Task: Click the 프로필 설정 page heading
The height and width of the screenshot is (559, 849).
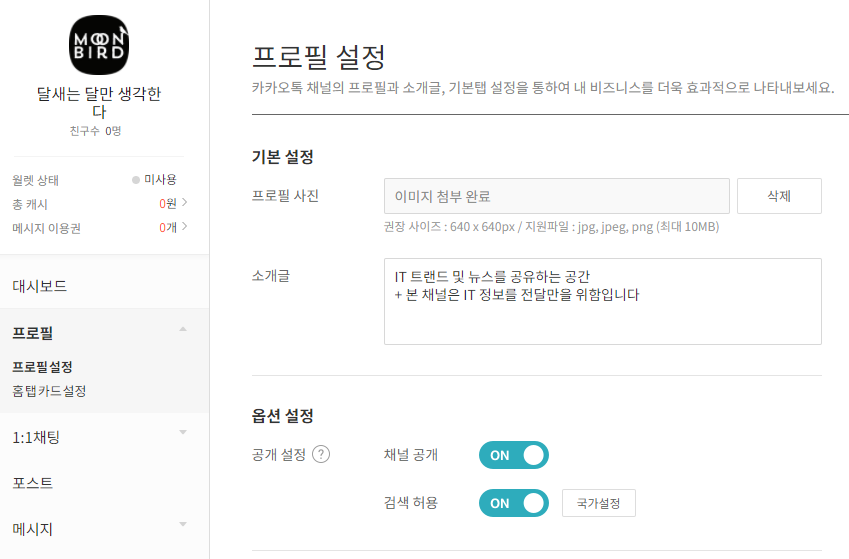Action: click(318, 57)
